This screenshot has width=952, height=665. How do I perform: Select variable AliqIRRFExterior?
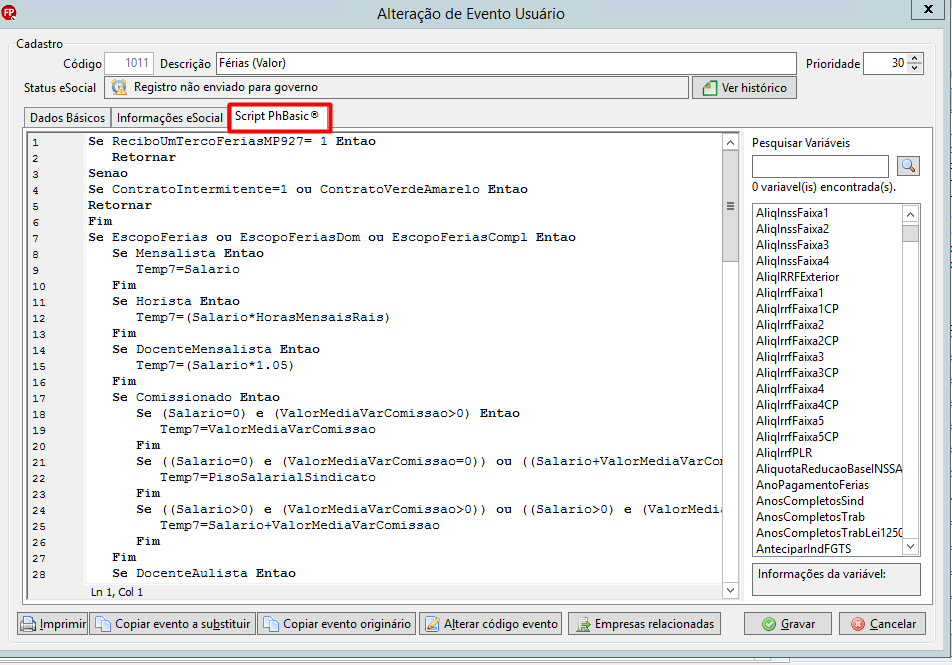pyautogui.click(x=797, y=277)
